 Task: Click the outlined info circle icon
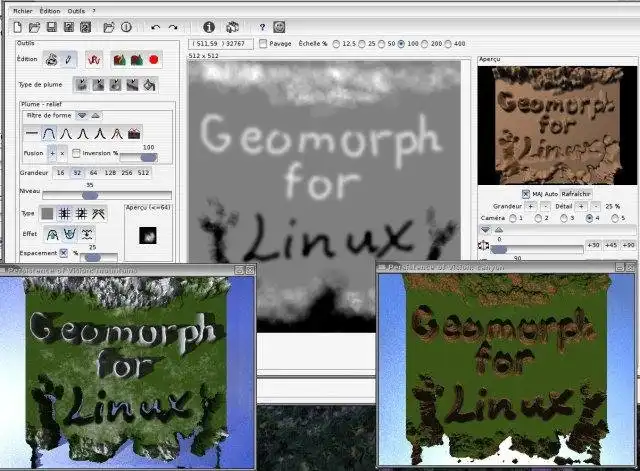[127, 27]
